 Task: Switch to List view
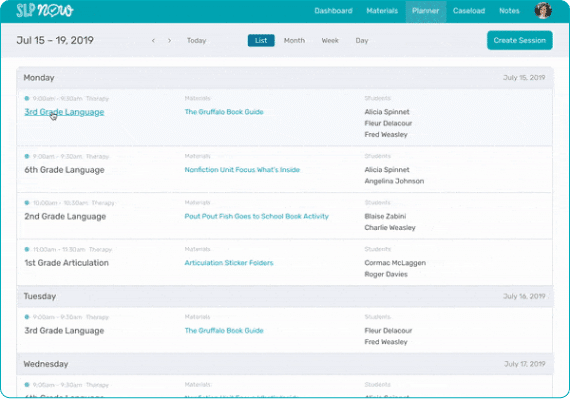[x=261, y=40]
